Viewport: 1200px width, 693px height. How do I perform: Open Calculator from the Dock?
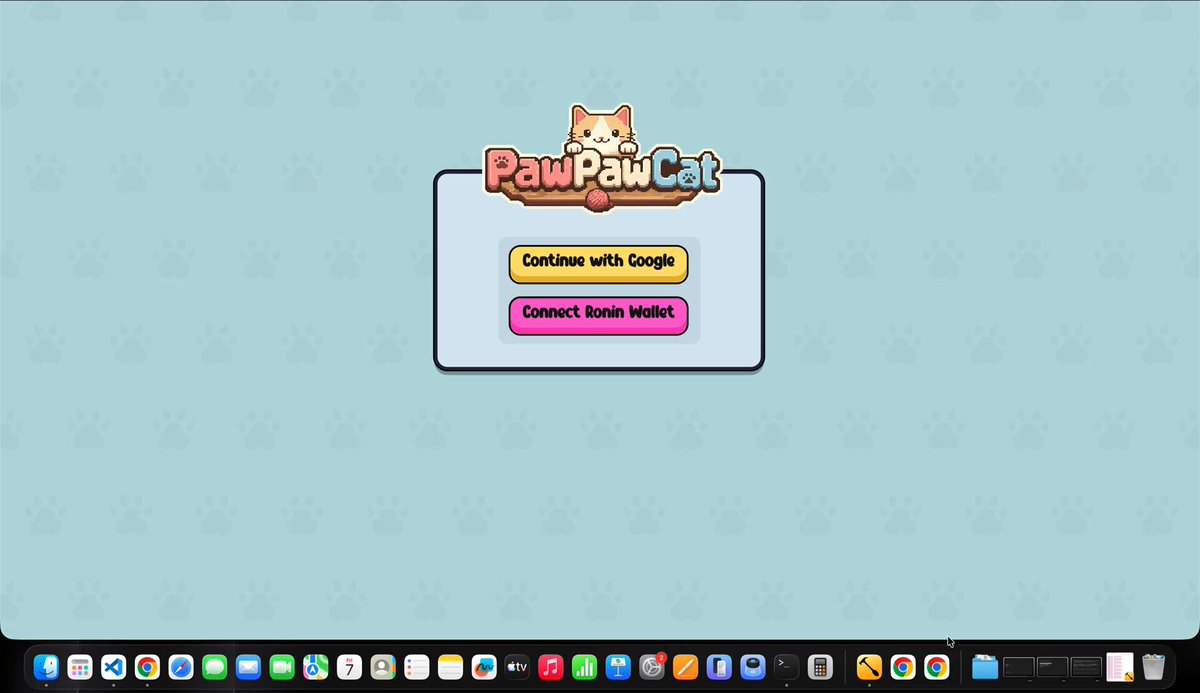[x=820, y=667]
